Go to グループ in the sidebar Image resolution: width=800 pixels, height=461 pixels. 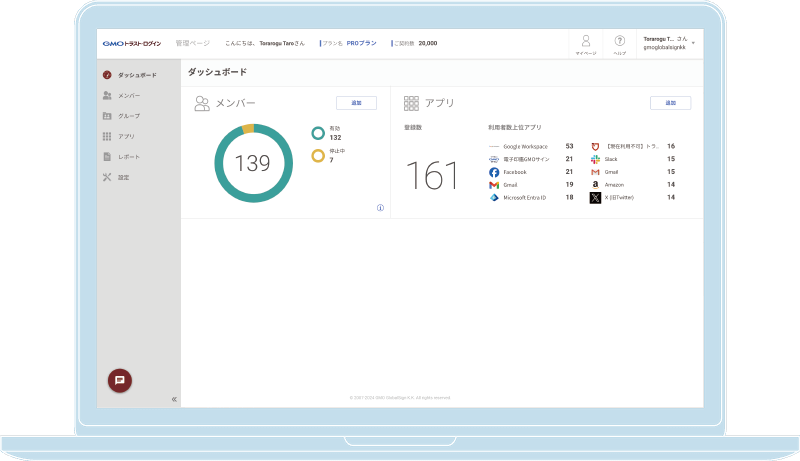pyautogui.click(x=128, y=116)
